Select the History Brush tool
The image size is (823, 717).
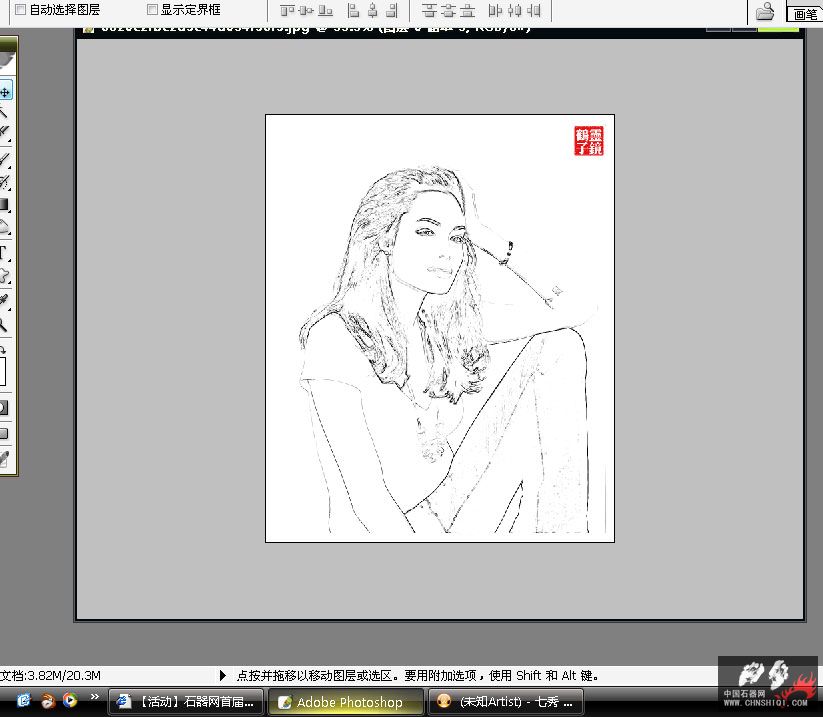coord(4,181)
